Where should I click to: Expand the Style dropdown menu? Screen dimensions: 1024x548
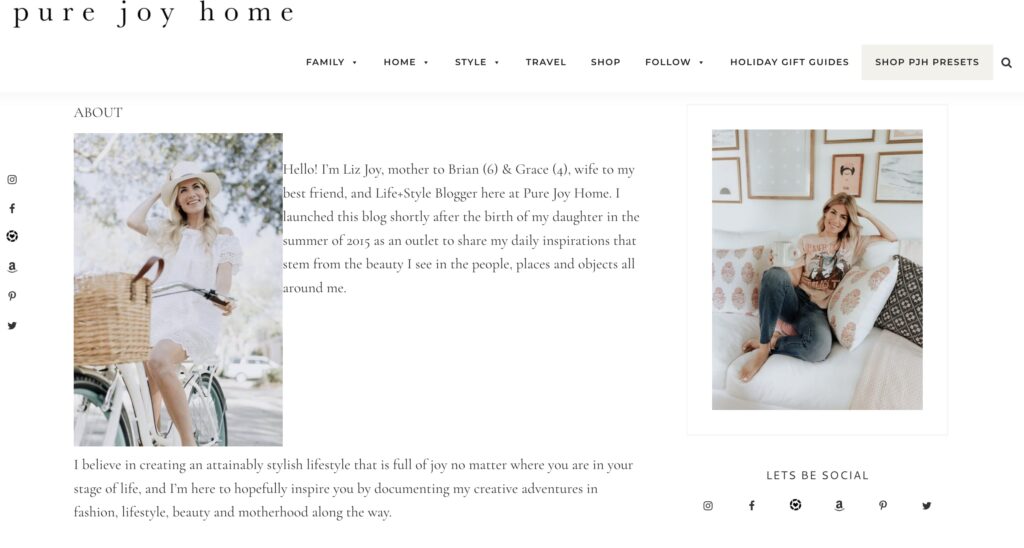click(477, 62)
